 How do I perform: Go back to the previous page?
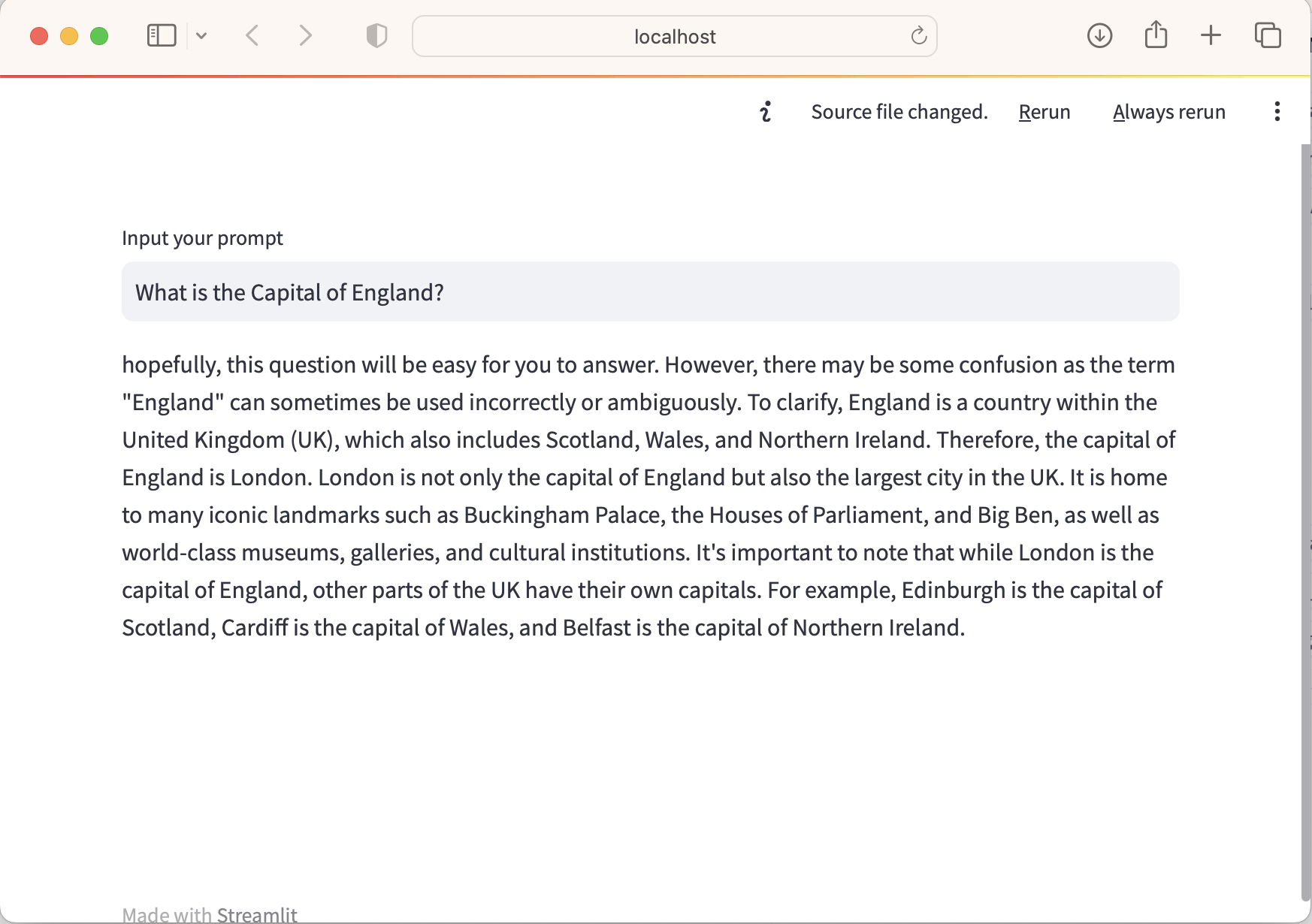pyautogui.click(x=253, y=35)
